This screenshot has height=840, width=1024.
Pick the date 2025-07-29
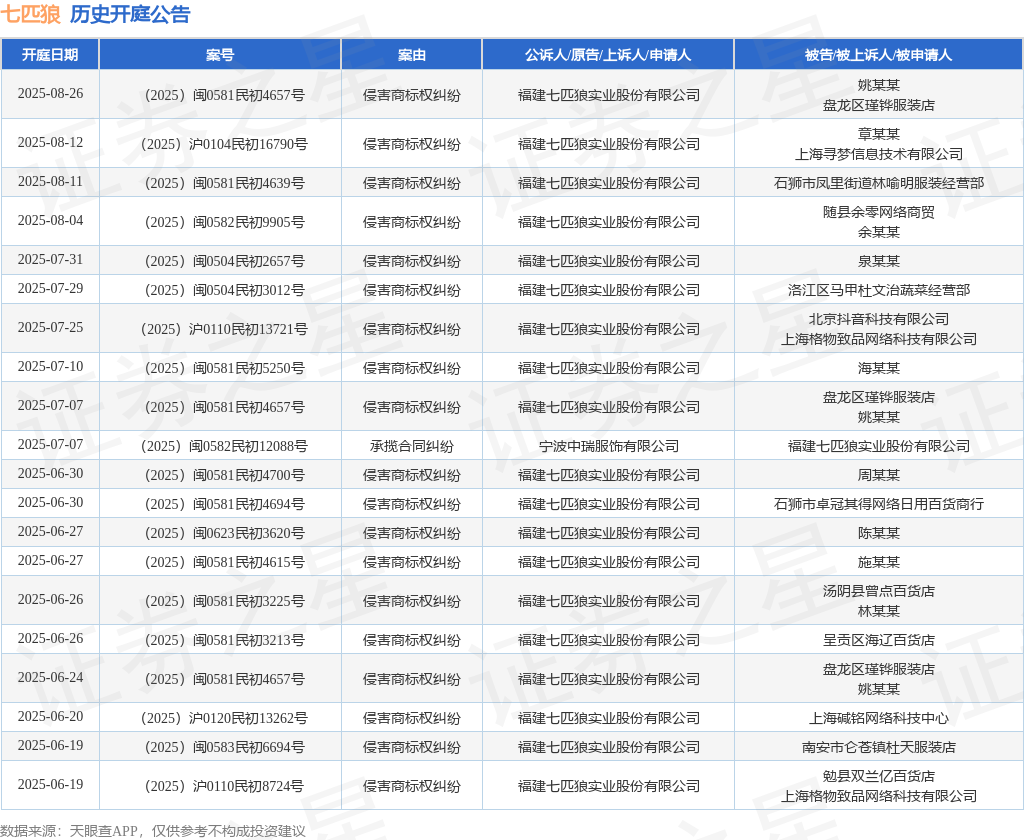(50, 289)
